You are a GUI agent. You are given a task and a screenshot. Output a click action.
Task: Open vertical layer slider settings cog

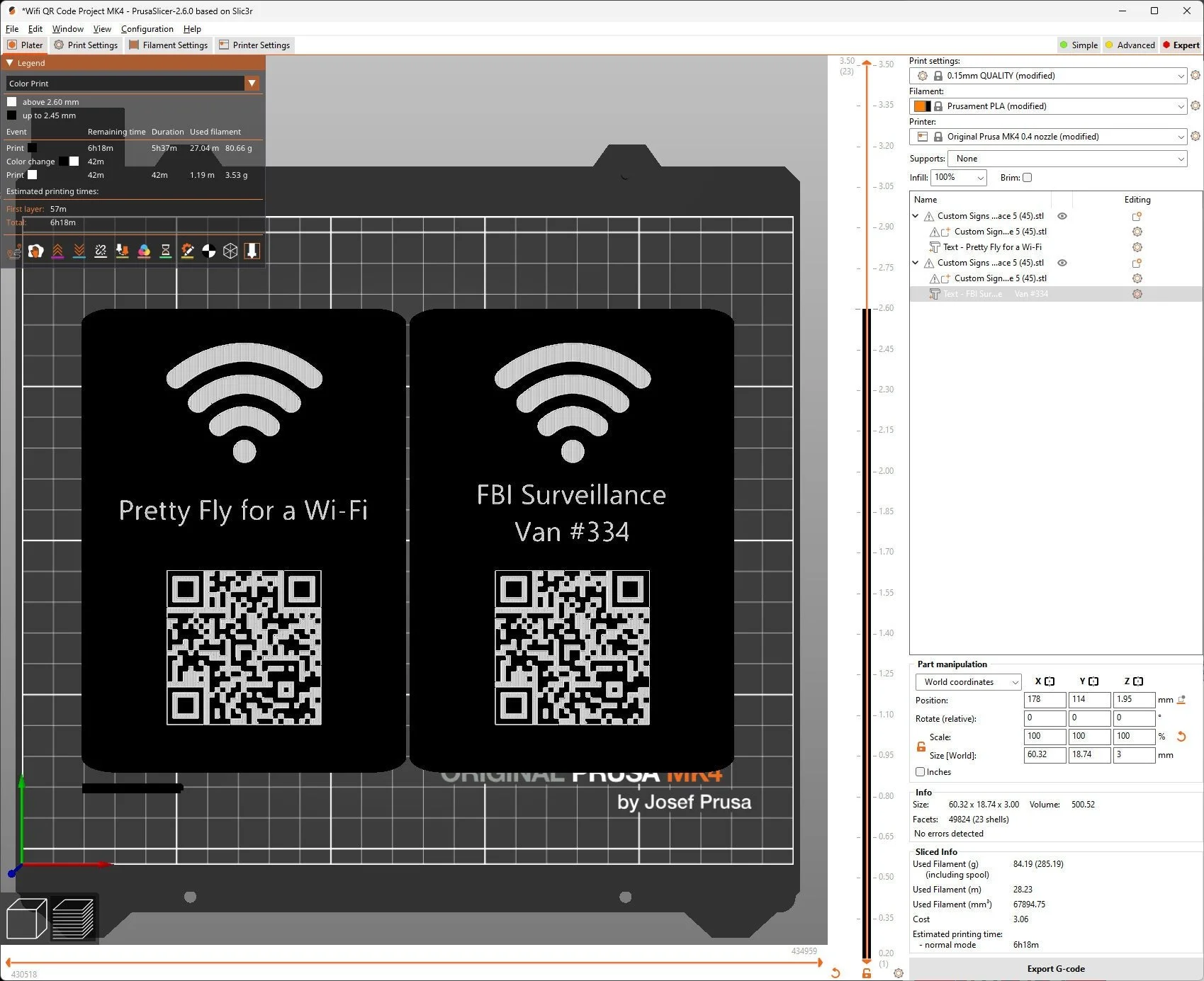click(899, 973)
